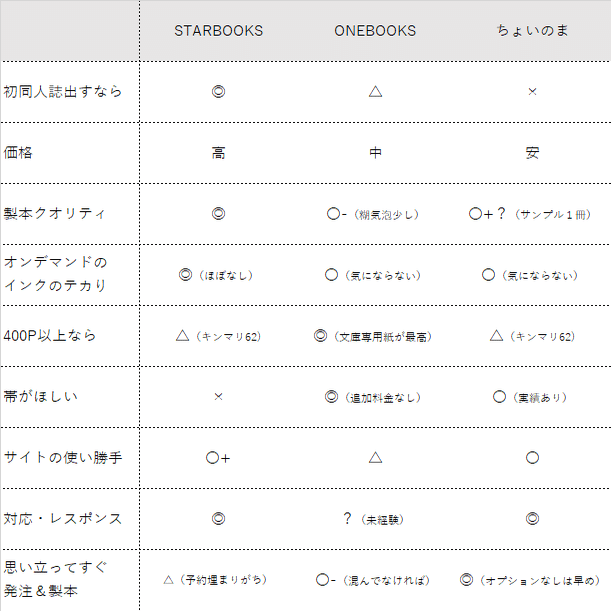Click the ? (未経験) cell under ONEBOOKS
The height and width of the screenshot is (611, 611).
coord(373,519)
